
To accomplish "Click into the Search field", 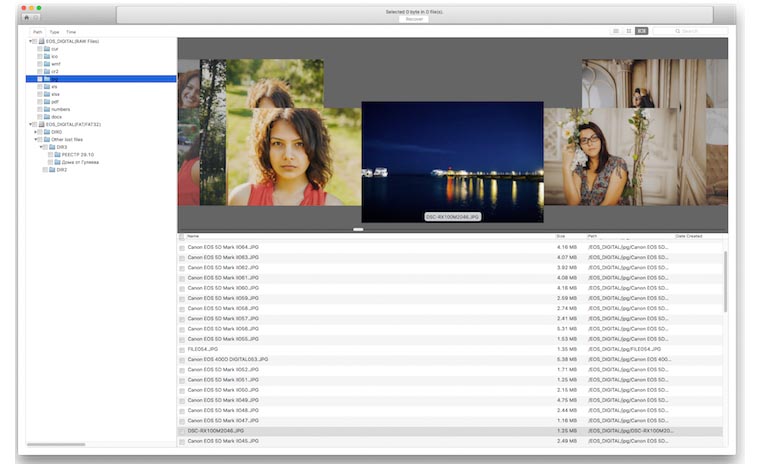I will point(690,31).
